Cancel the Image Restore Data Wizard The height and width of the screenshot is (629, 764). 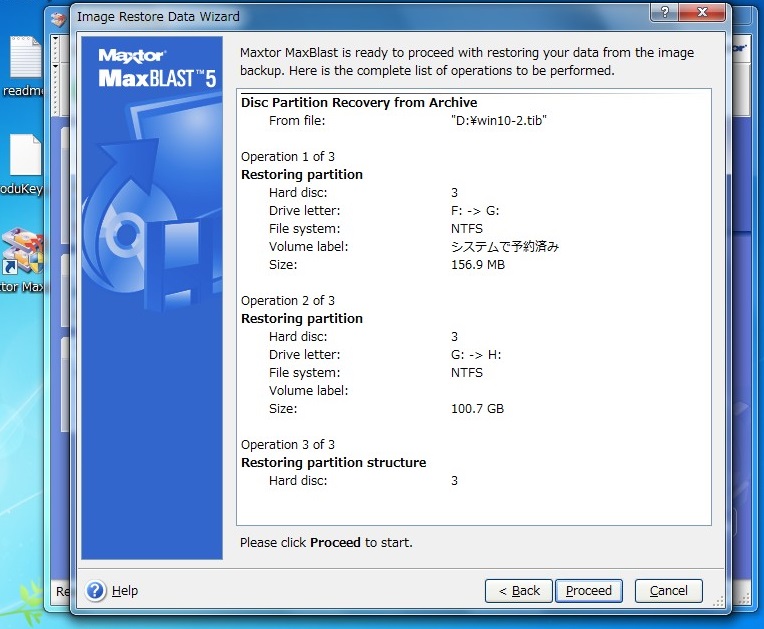coord(668,591)
